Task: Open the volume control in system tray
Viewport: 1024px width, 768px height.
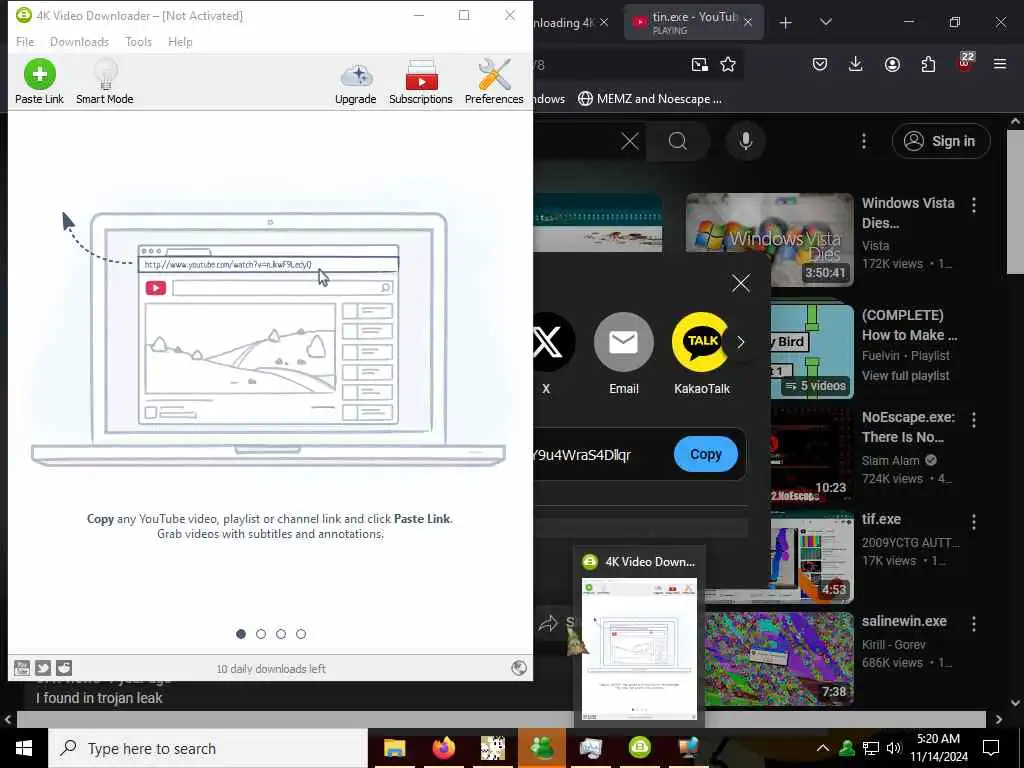Action: 894,748
